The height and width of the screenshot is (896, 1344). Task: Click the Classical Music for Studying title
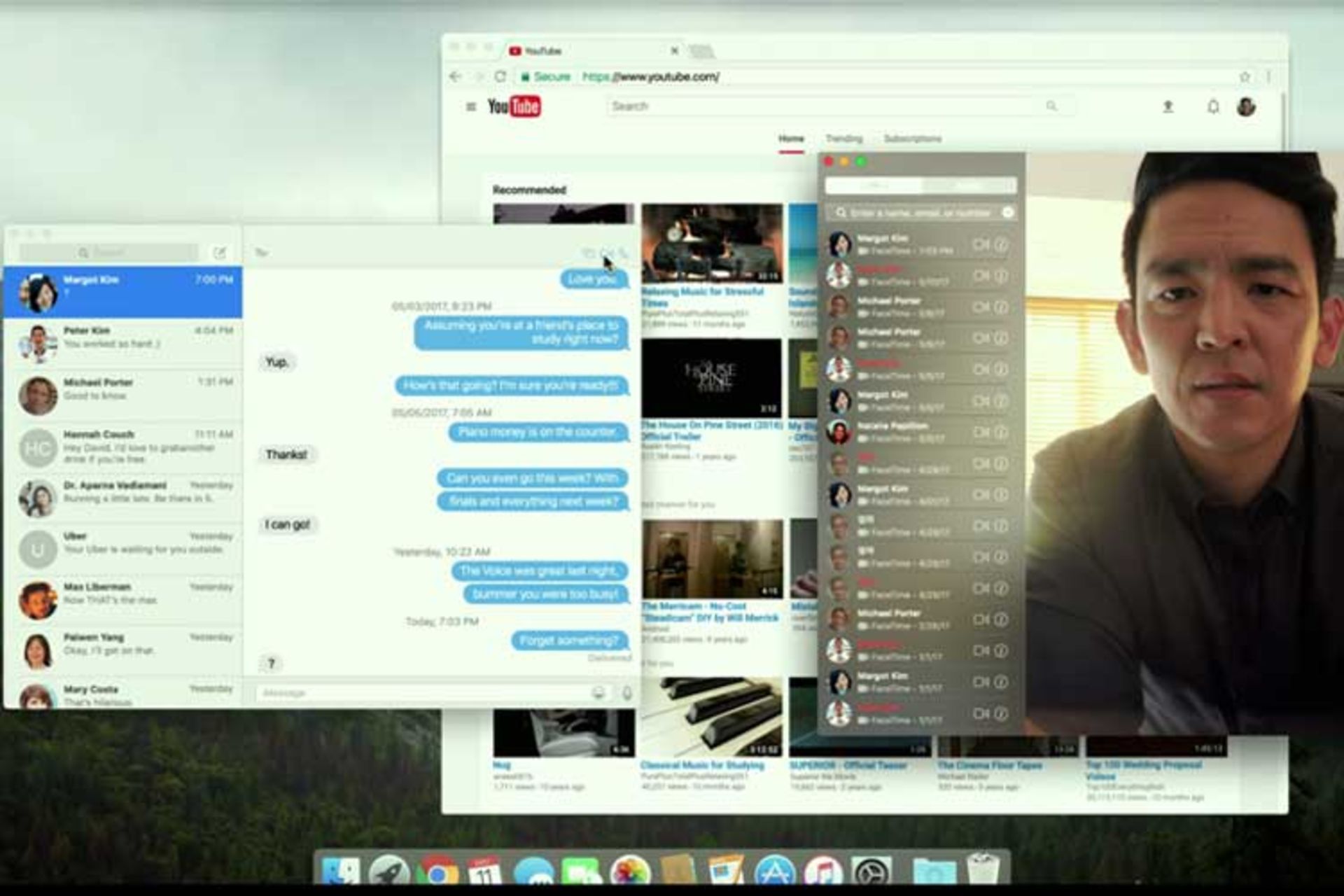pos(702,765)
